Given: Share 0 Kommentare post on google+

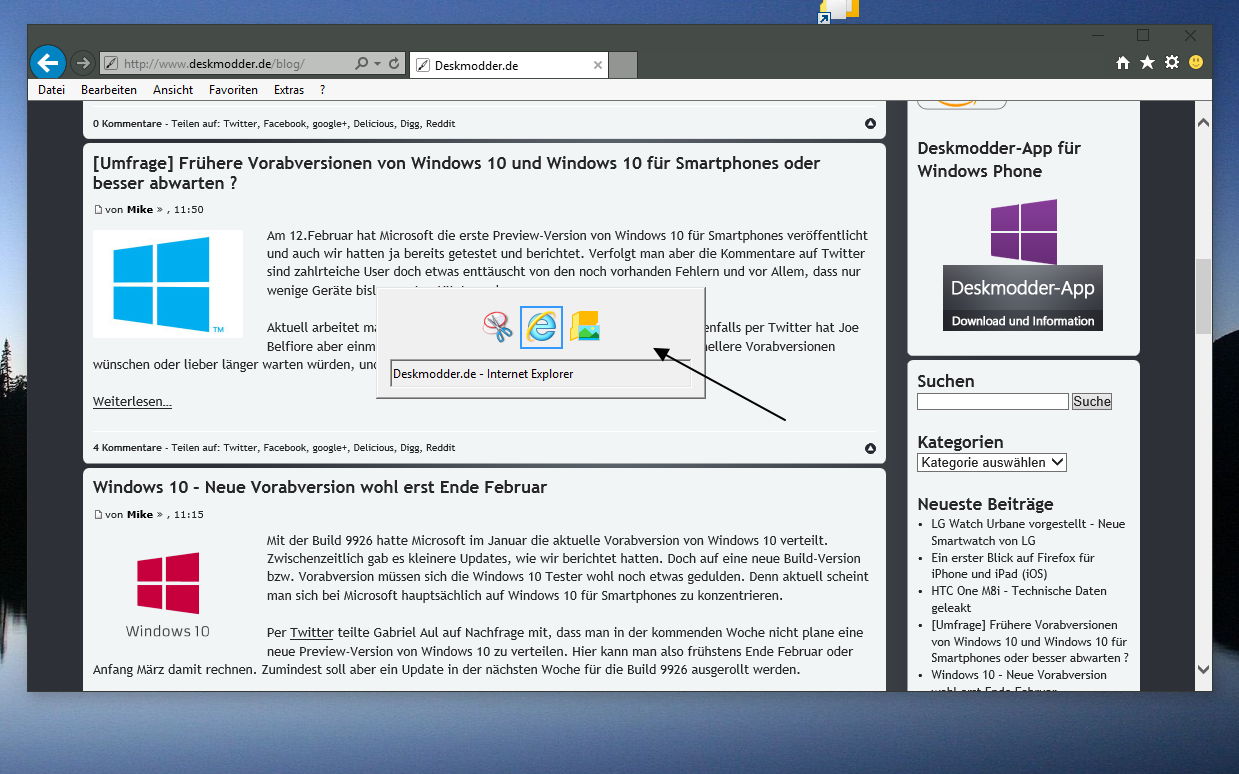Looking at the screenshot, I should click(x=329, y=124).
